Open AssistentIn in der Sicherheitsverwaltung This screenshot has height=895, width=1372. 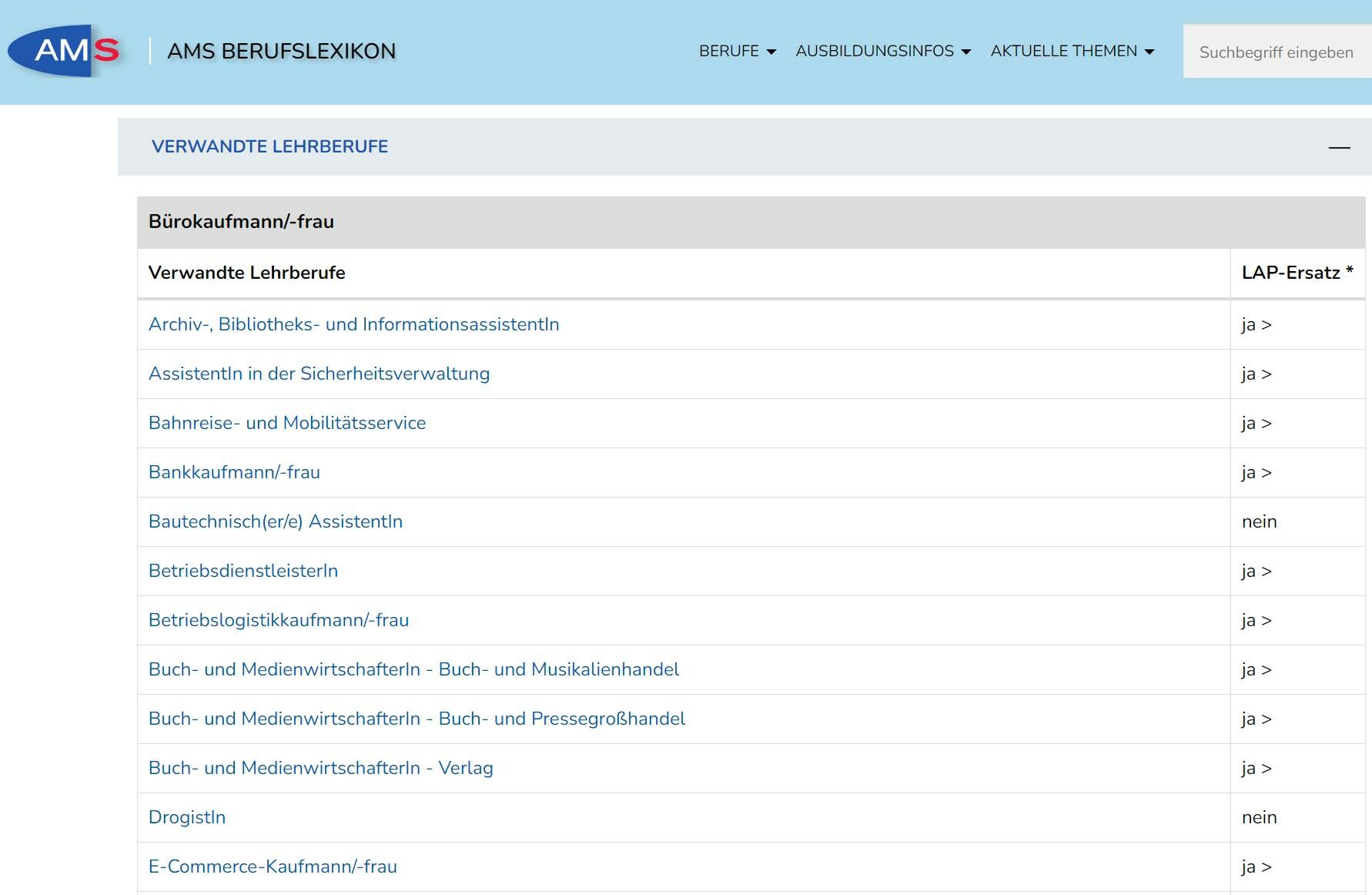(319, 374)
